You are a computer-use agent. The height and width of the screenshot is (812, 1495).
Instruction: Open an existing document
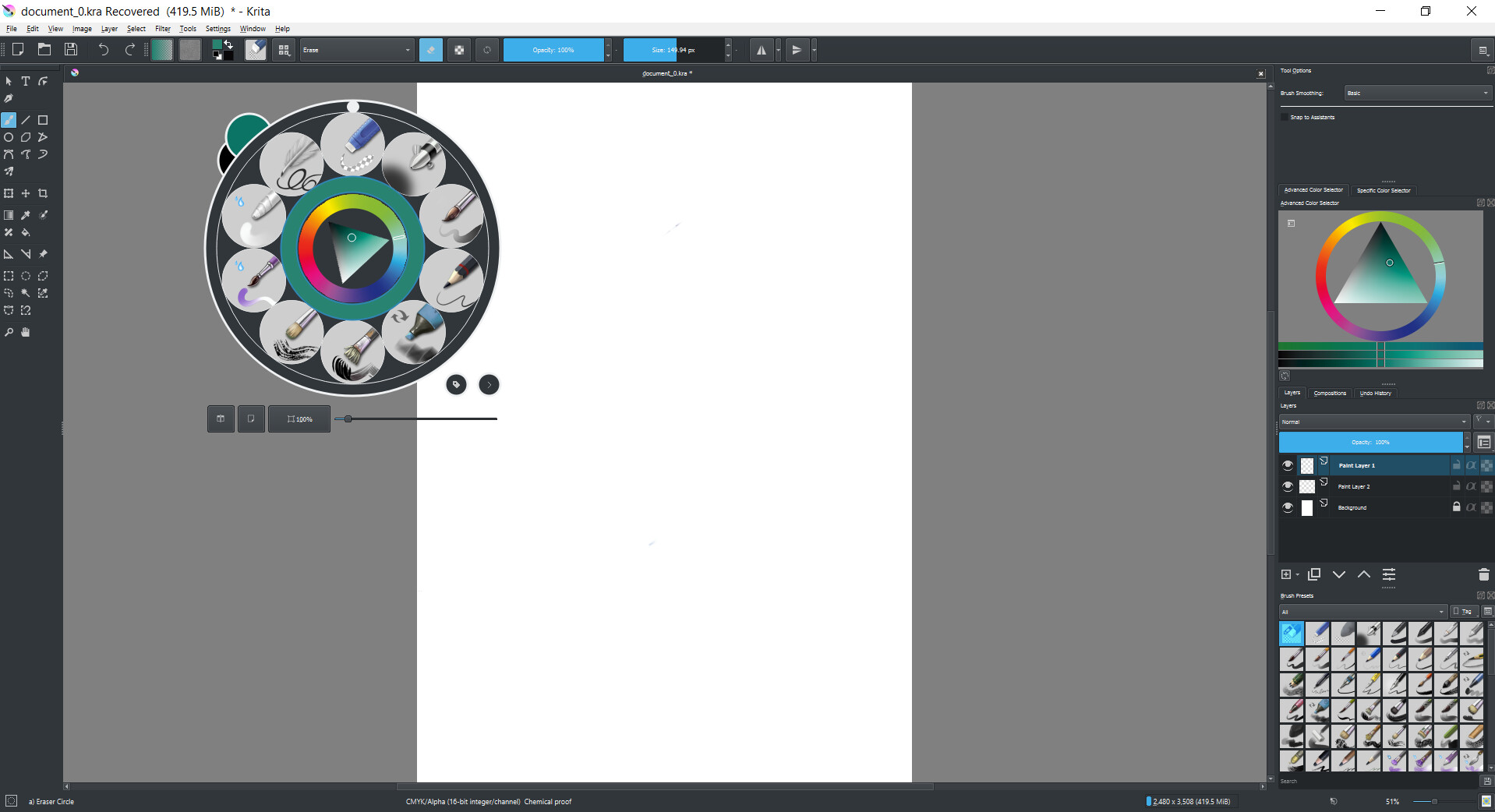pos(44,50)
